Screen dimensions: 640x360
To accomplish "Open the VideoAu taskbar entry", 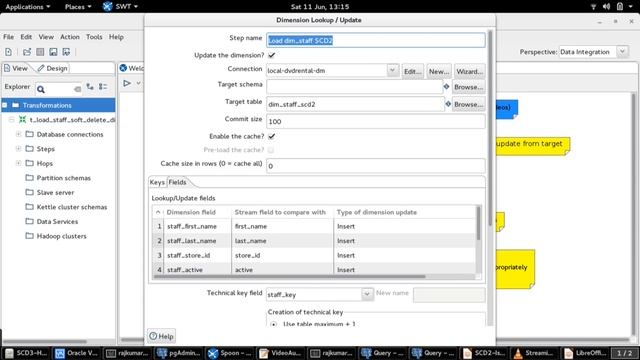I will [x=280, y=353].
